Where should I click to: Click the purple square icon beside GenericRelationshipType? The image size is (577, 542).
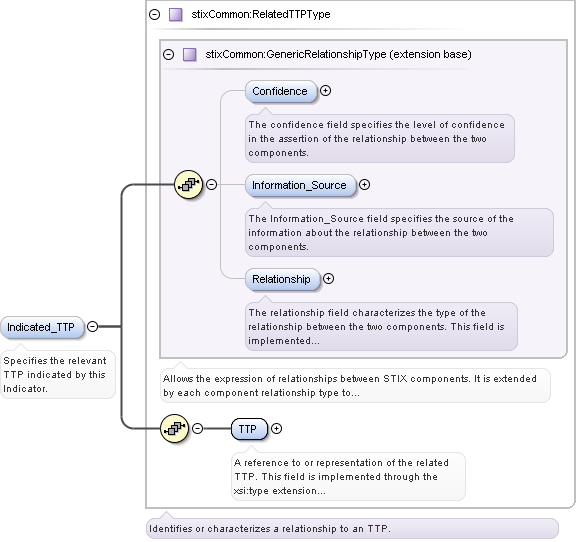click(190, 54)
